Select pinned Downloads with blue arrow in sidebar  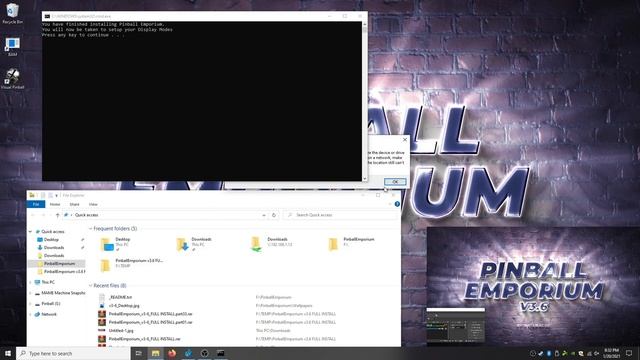[x=53, y=248]
